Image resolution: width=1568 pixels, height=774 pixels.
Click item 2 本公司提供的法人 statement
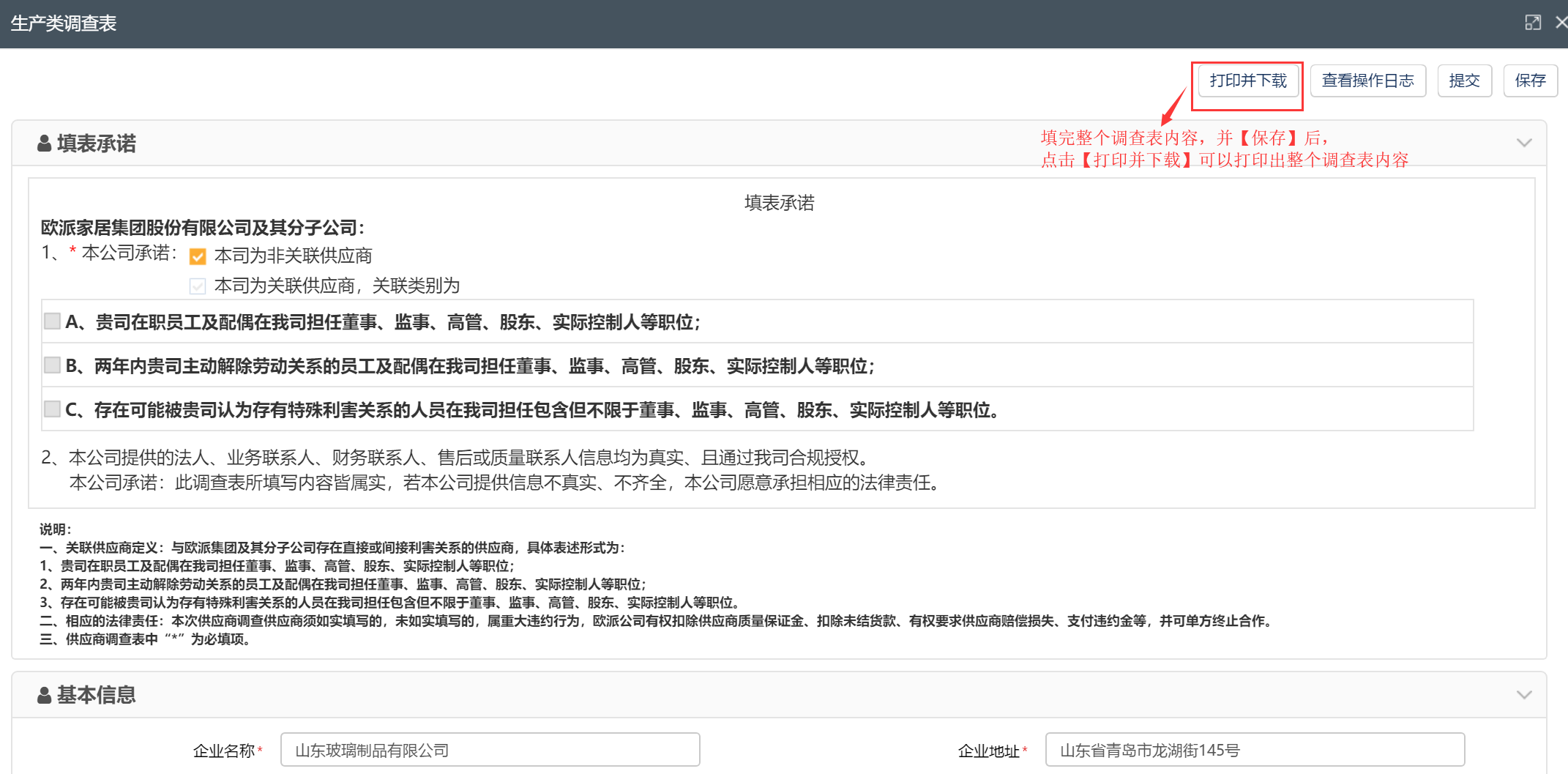458,458
